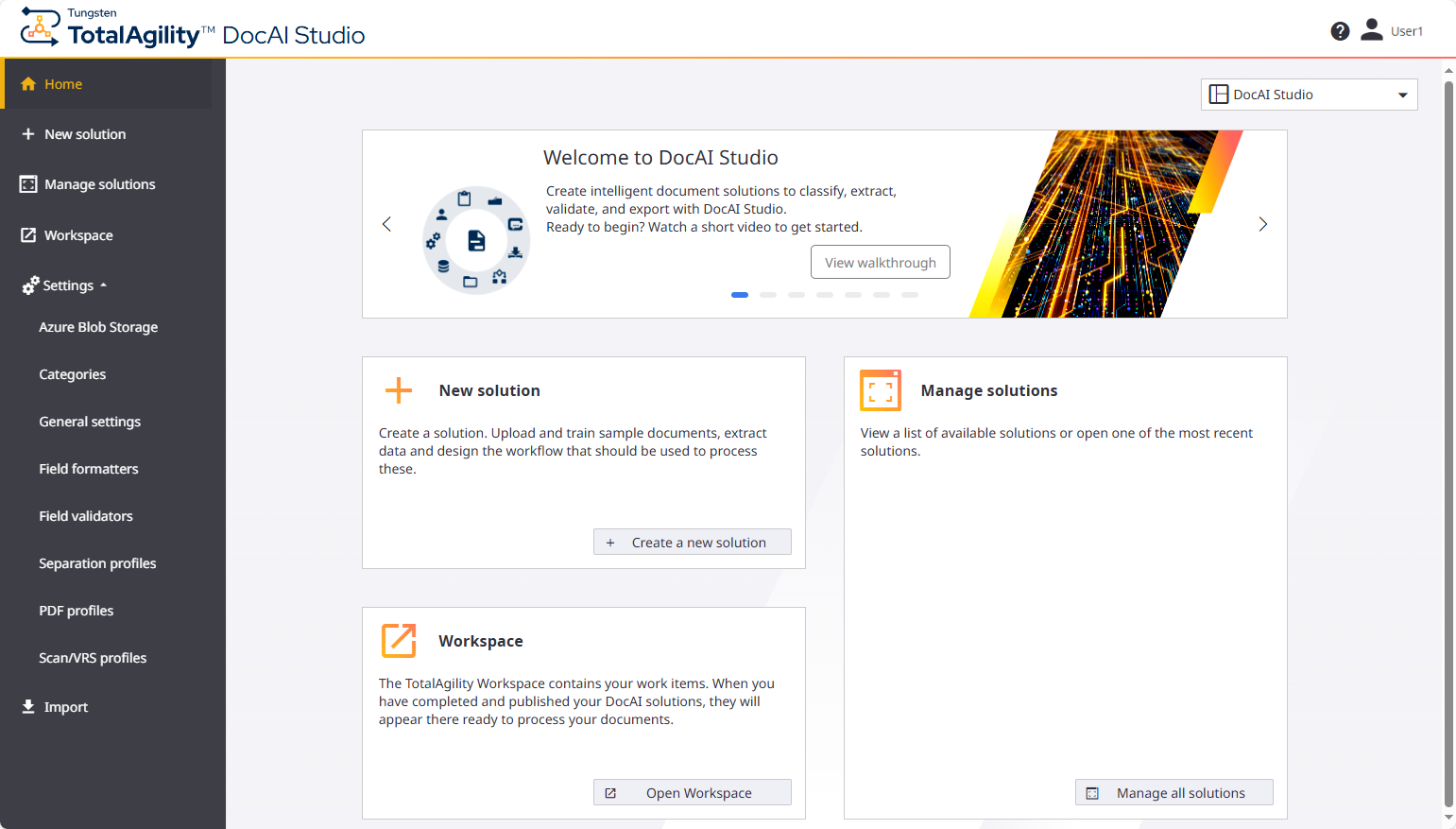Open the Manage solutions sidebar icon
Viewport: 1456px width, 829px height.
click(x=26, y=183)
